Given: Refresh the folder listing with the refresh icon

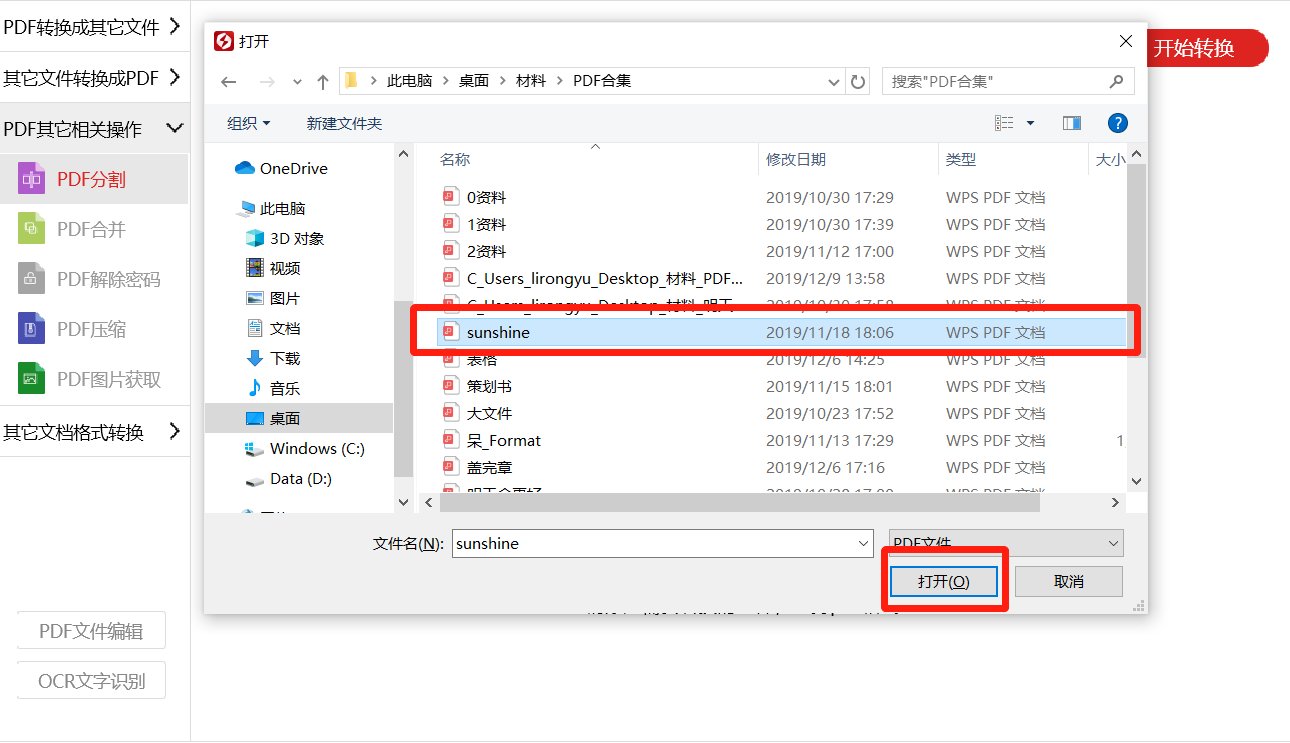Looking at the screenshot, I should coord(858,81).
